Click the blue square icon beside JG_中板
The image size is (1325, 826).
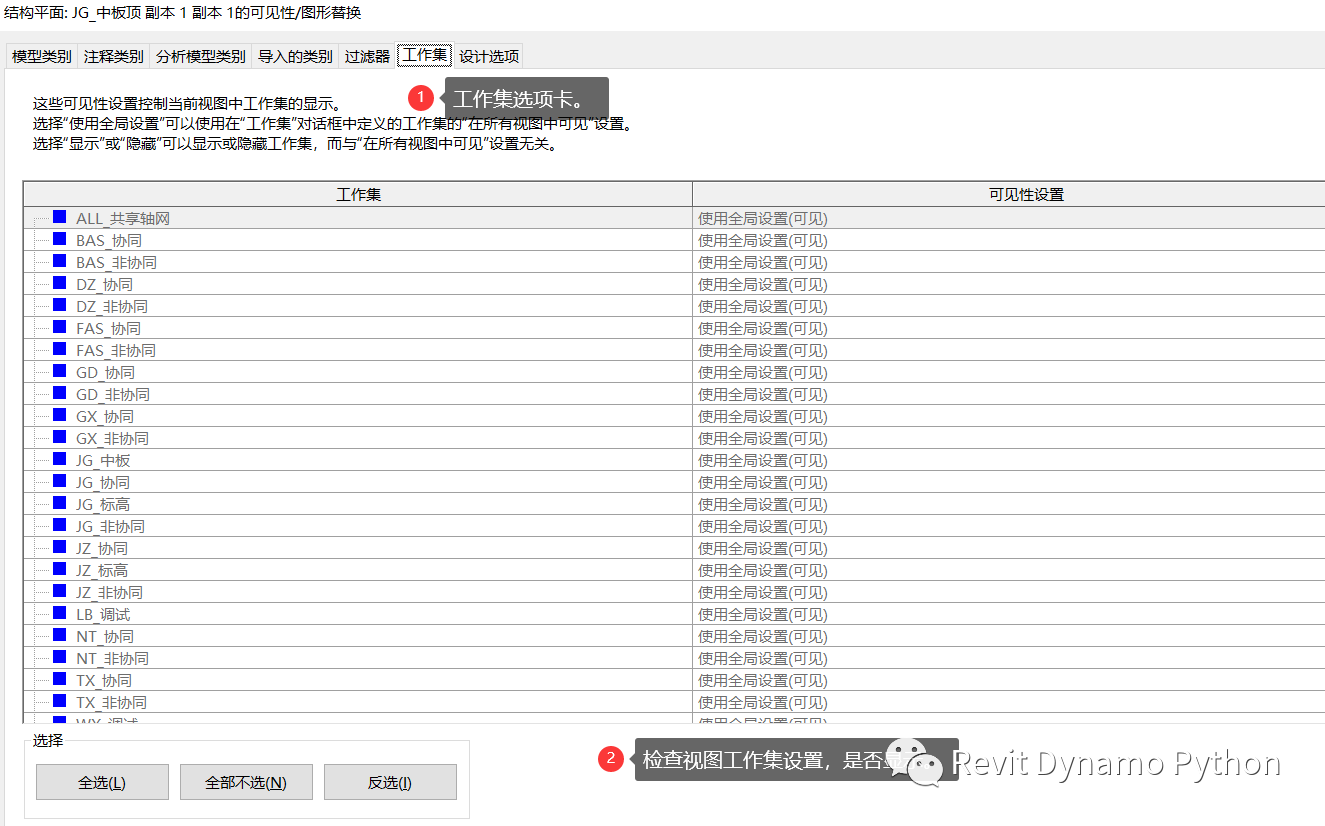click(60, 459)
